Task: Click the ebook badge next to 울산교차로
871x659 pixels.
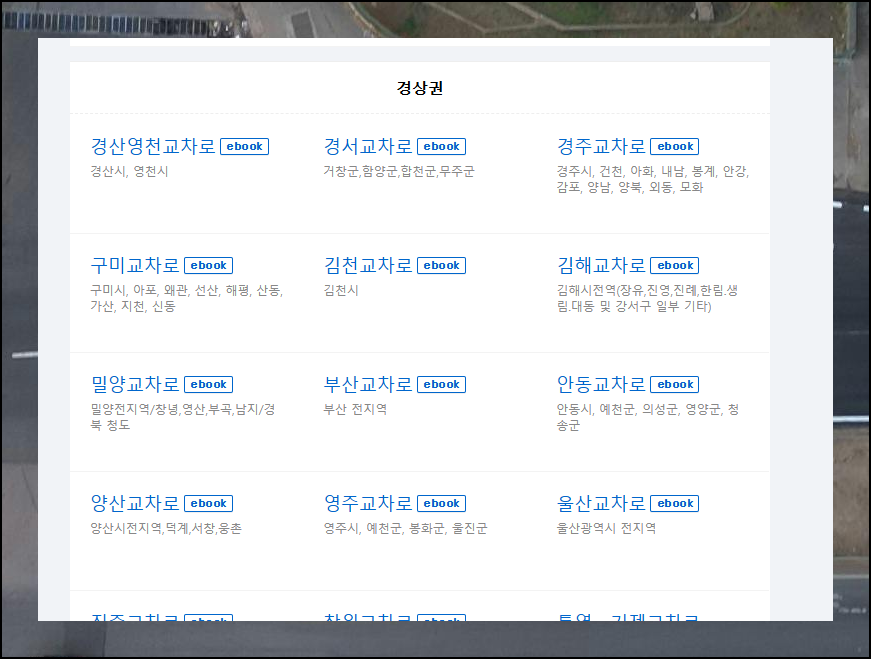Action: click(675, 503)
